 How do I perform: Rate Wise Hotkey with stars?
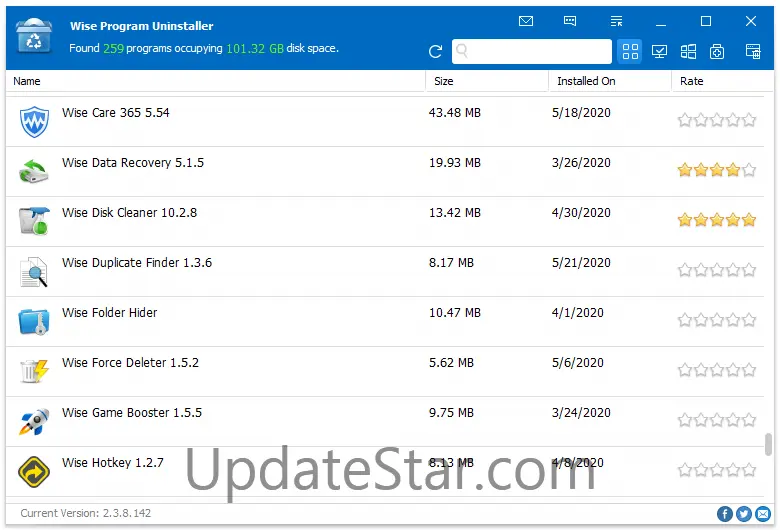[x=717, y=470]
